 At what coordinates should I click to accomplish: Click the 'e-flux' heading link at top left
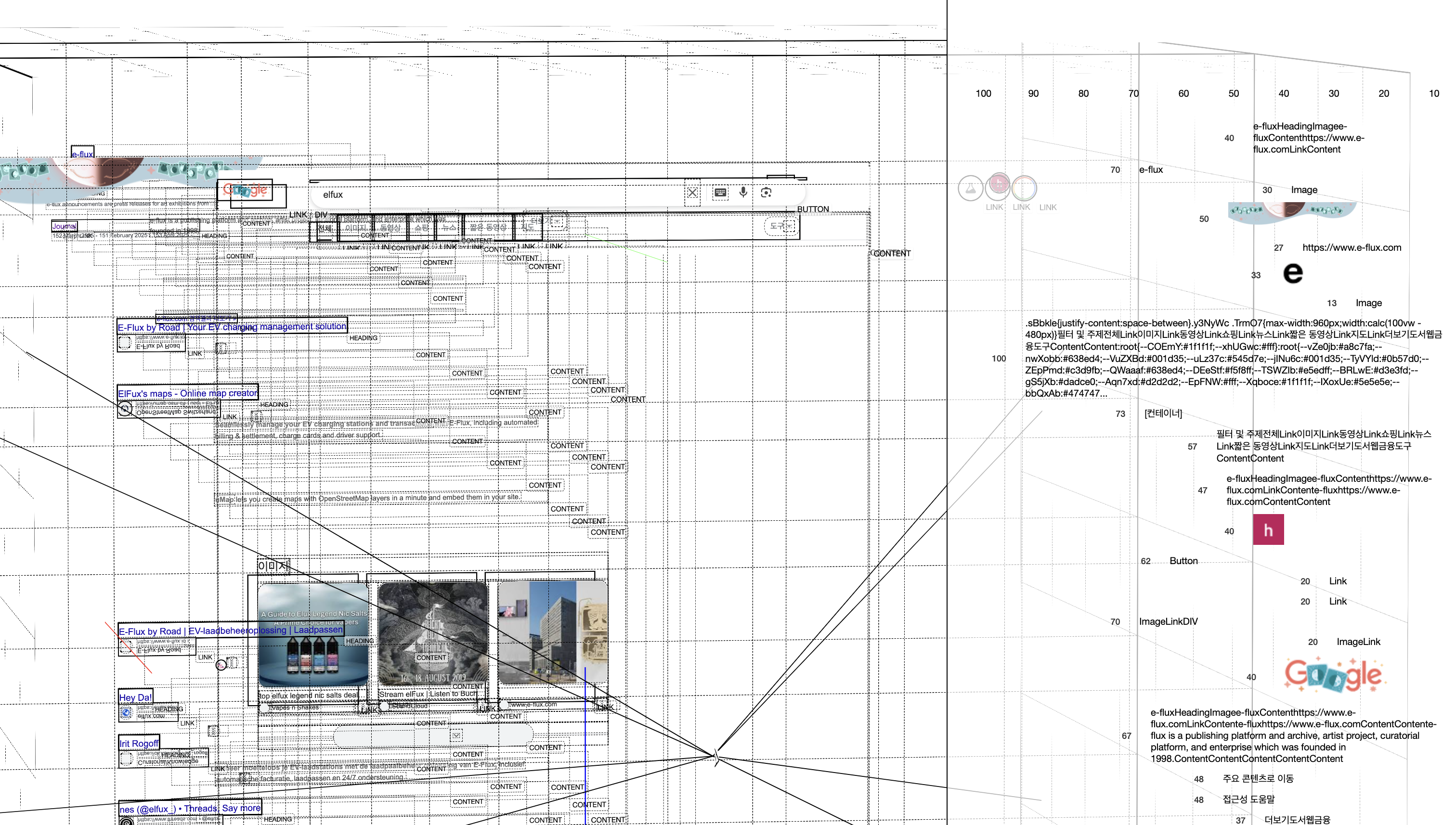(x=83, y=154)
